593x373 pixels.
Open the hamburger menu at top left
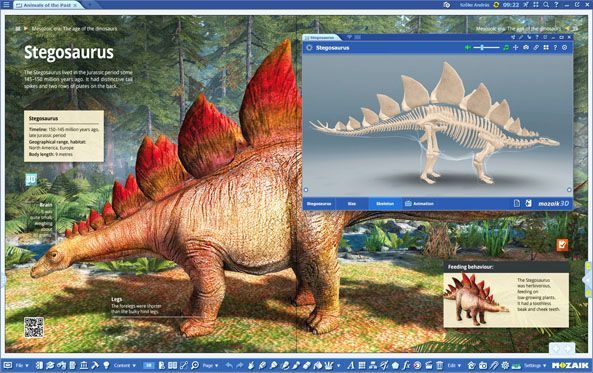point(6,5)
